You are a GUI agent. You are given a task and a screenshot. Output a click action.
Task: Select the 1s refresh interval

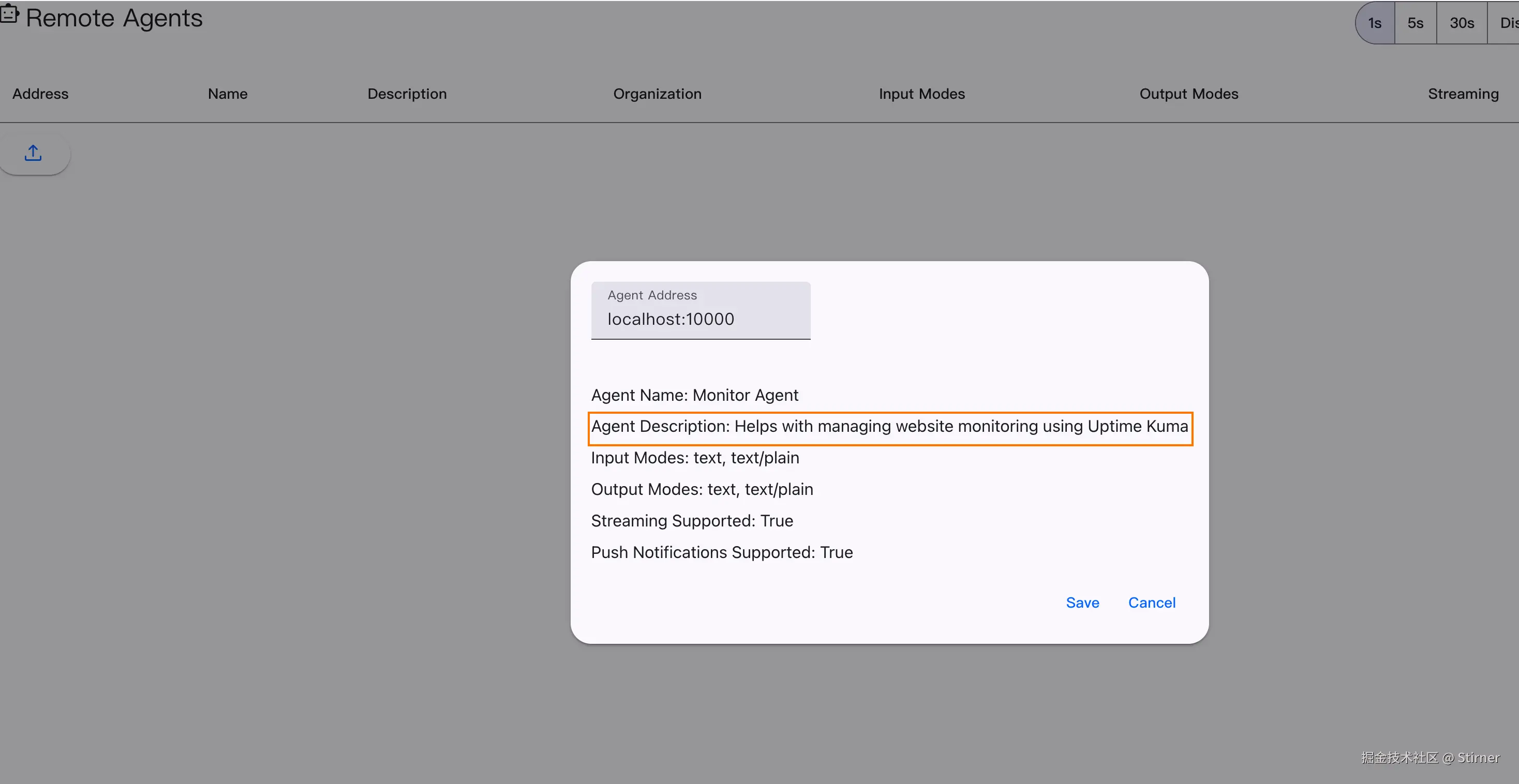point(1375,23)
